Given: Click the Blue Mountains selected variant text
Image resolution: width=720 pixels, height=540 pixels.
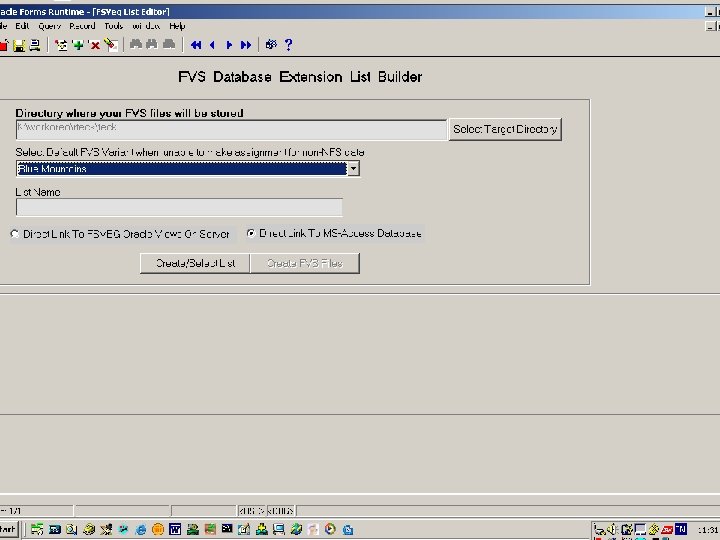Looking at the screenshot, I should pyautogui.click(x=52, y=169).
